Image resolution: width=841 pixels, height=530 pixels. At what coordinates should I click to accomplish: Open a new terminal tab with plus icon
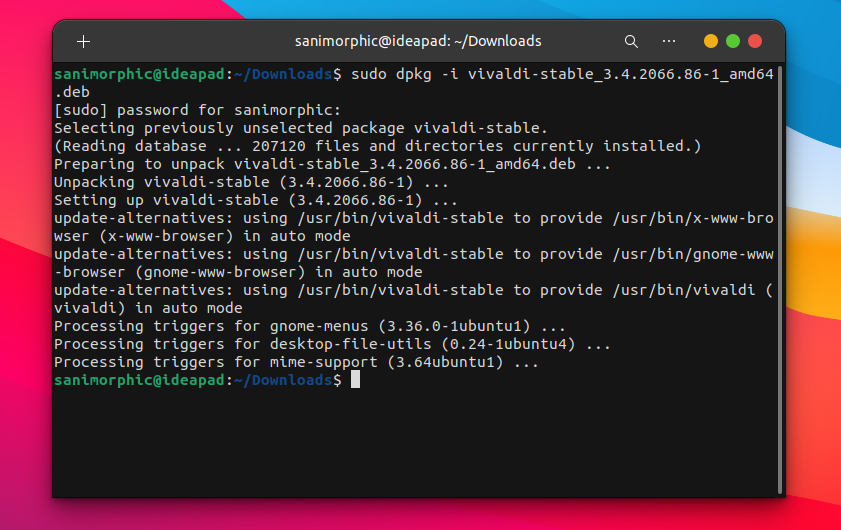pyautogui.click(x=83, y=41)
